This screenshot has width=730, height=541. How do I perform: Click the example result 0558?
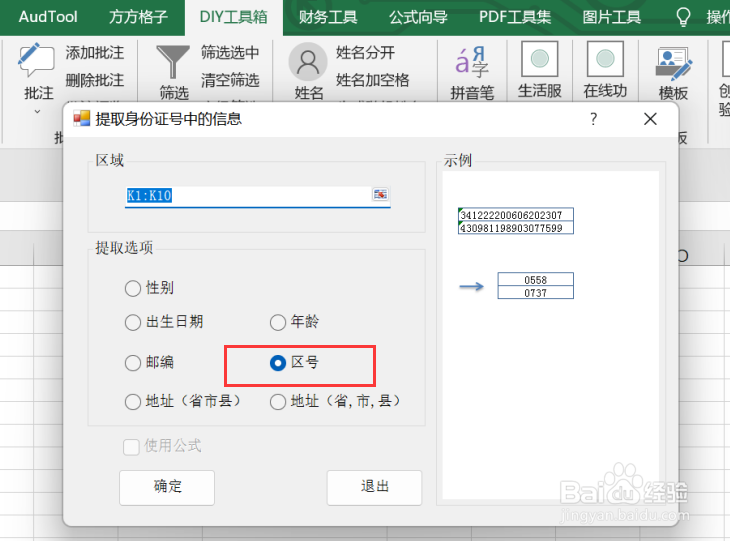535,279
